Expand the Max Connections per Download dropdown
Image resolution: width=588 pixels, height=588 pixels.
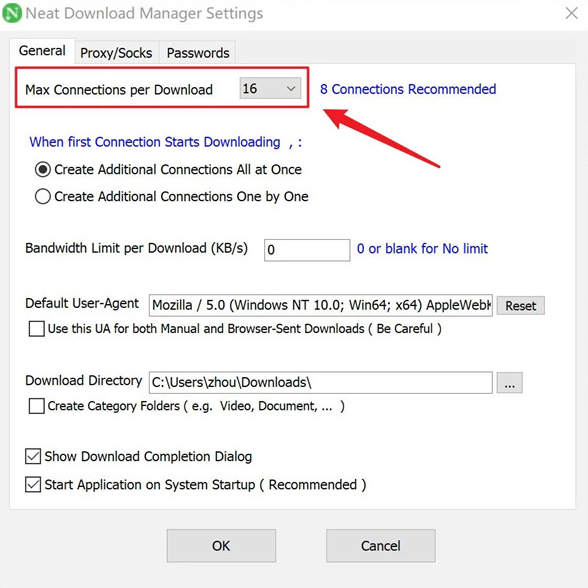pos(270,88)
